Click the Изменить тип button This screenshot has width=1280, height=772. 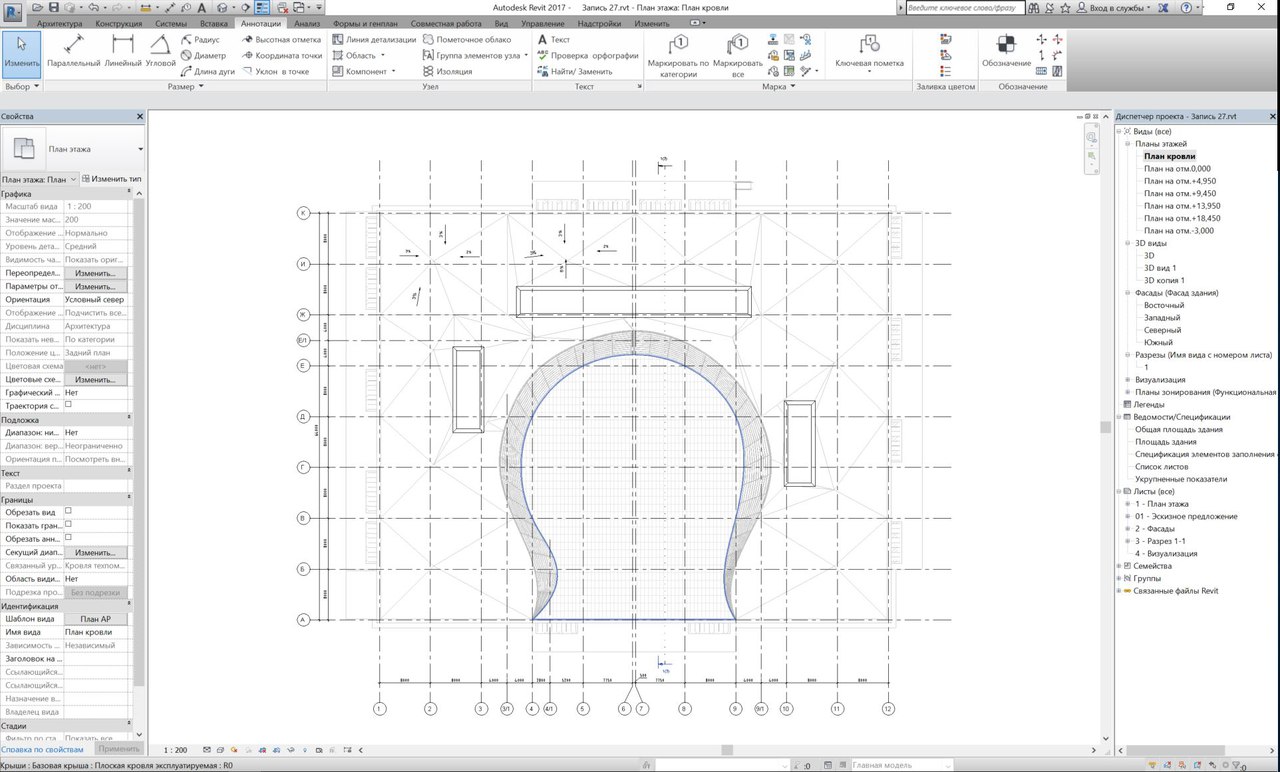point(110,179)
